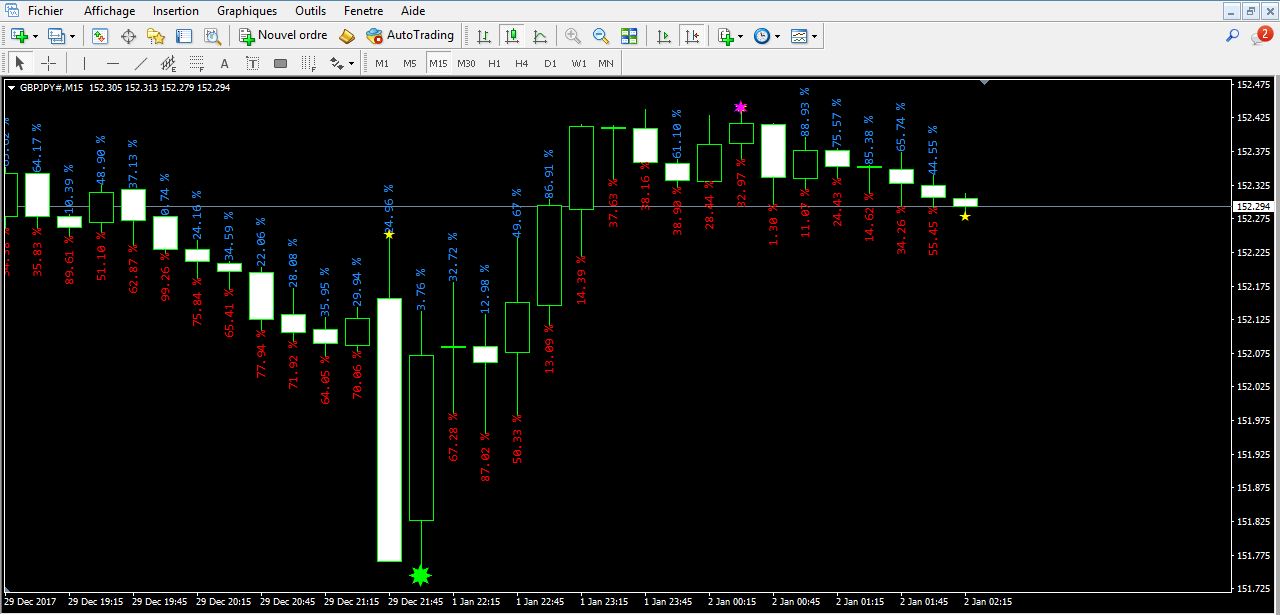Screen dimensions: 1280x615
Task: Click the New chart icon
Action: 19,36
